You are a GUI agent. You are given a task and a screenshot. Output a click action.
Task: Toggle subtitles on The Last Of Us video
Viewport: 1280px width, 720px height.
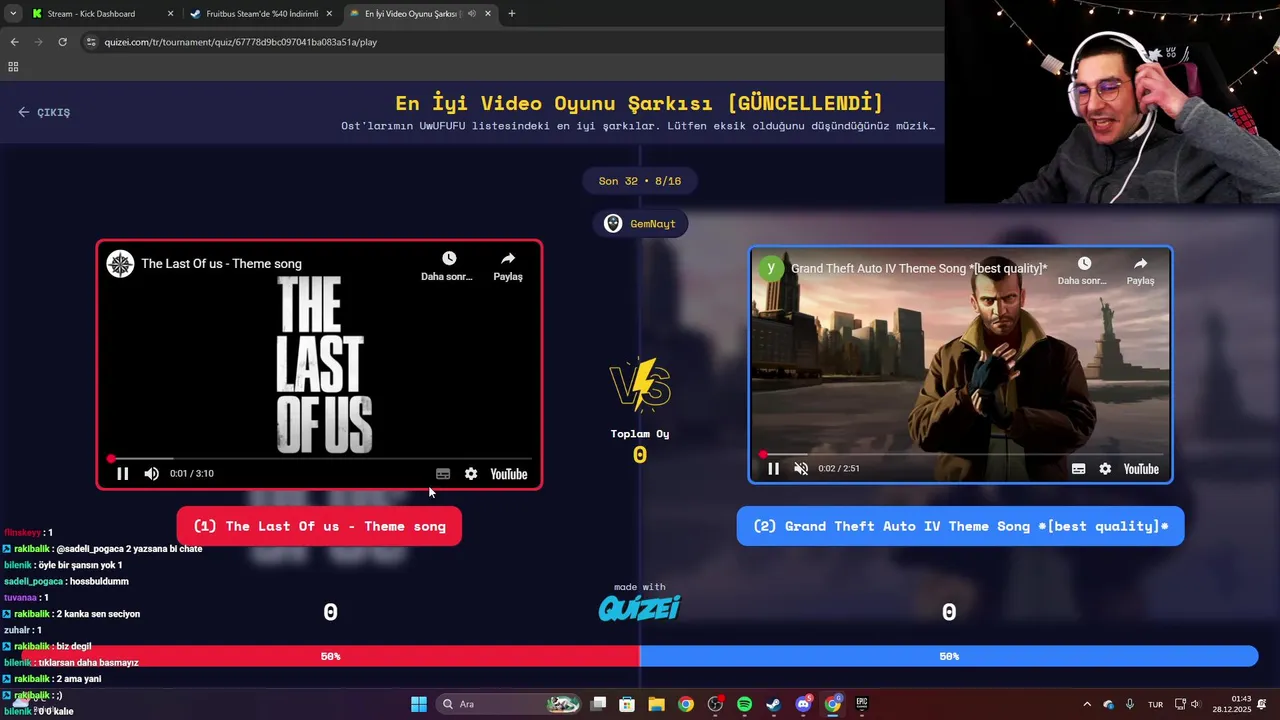443,474
